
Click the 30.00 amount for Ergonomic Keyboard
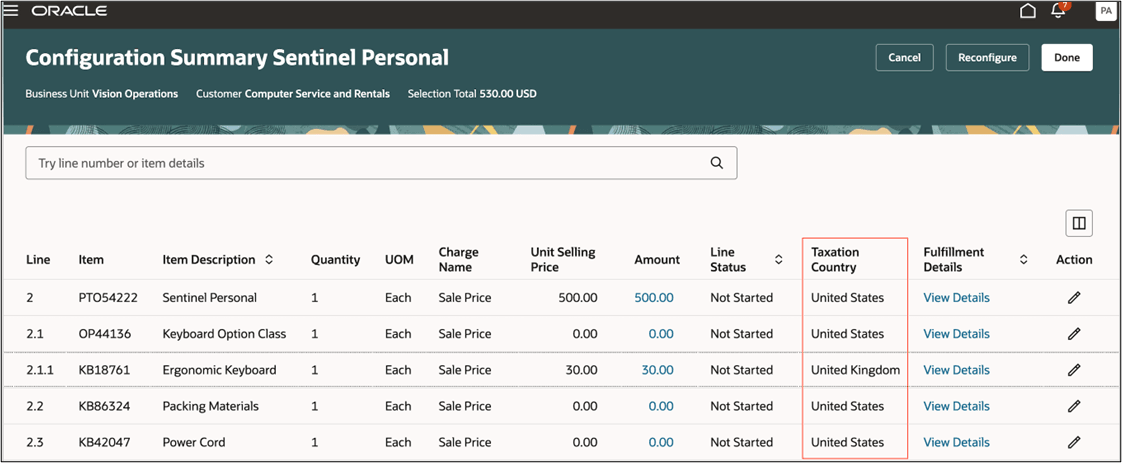tap(657, 370)
